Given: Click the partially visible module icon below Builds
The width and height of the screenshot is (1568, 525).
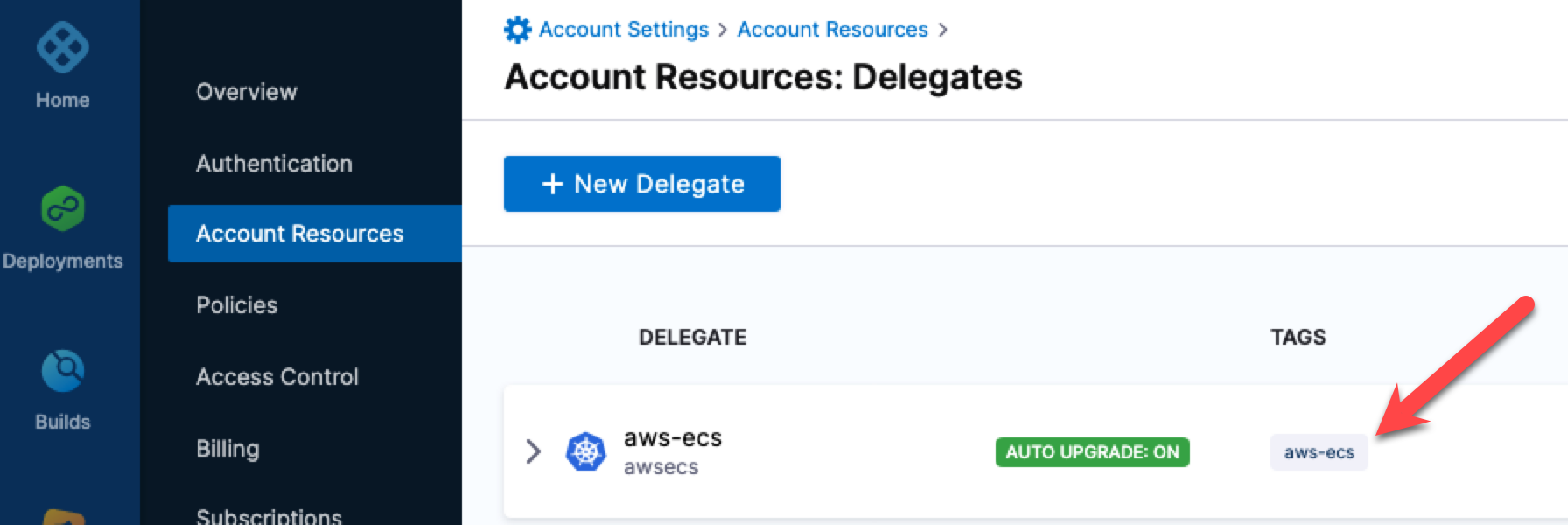Looking at the screenshot, I should pyautogui.click(x=63, y=516).
